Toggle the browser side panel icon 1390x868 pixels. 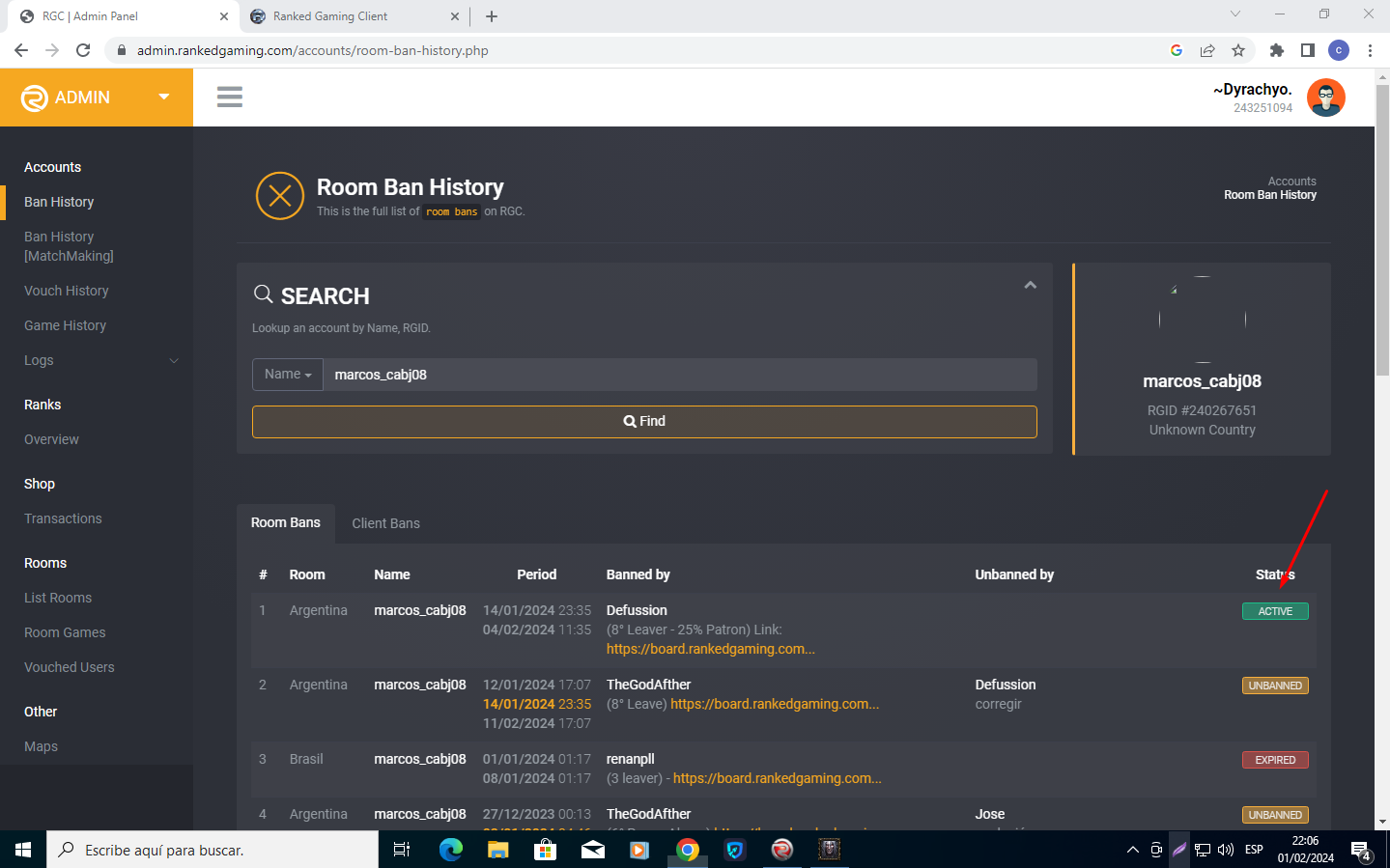coord(1308,50)
